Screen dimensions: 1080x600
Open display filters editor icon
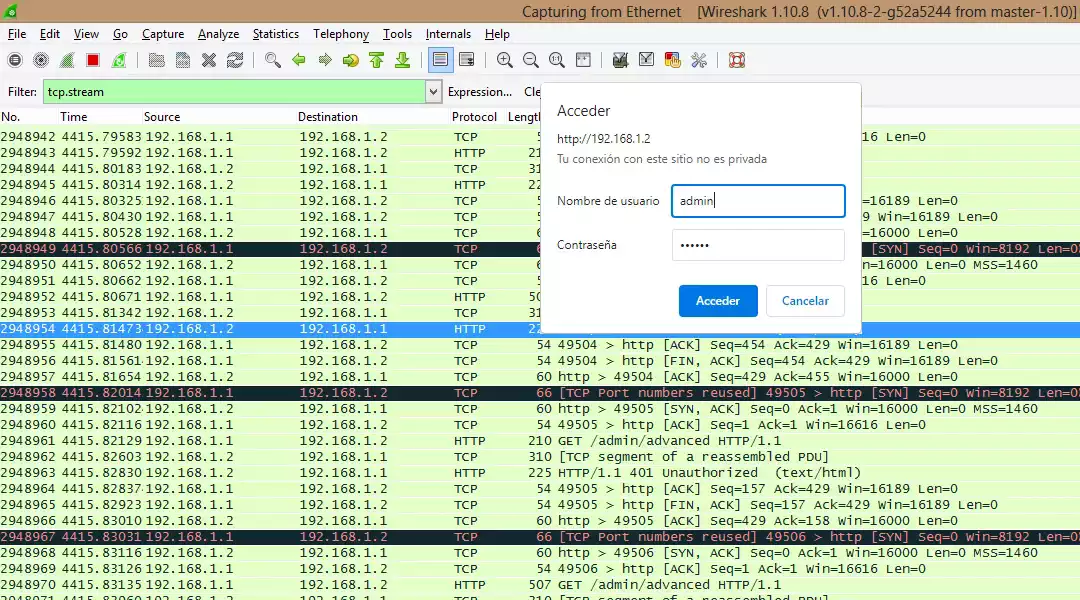tap(646, 61)
